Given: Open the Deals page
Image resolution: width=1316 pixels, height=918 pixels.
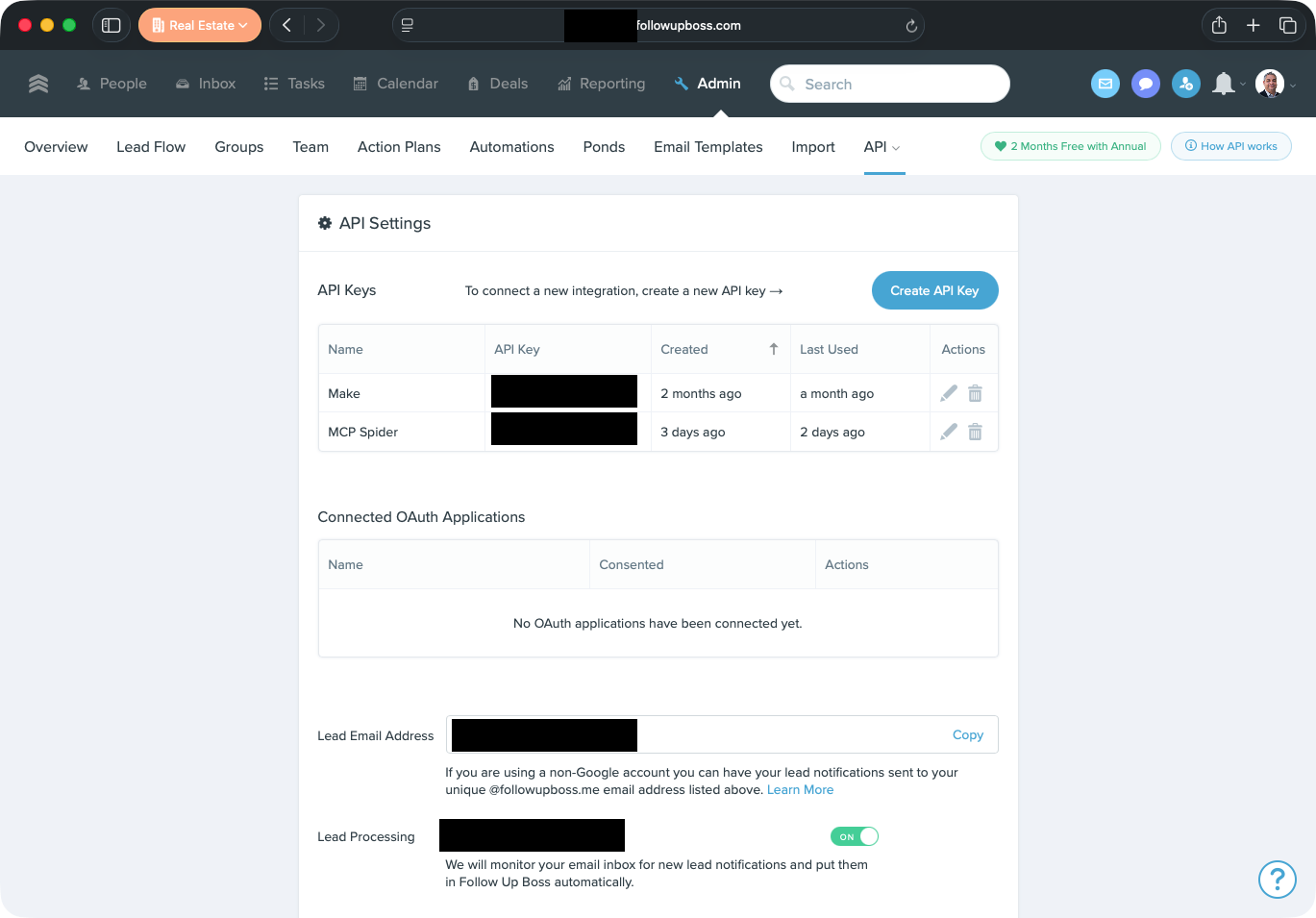Looking at the screenshot, I should click(x=497, y=84).
